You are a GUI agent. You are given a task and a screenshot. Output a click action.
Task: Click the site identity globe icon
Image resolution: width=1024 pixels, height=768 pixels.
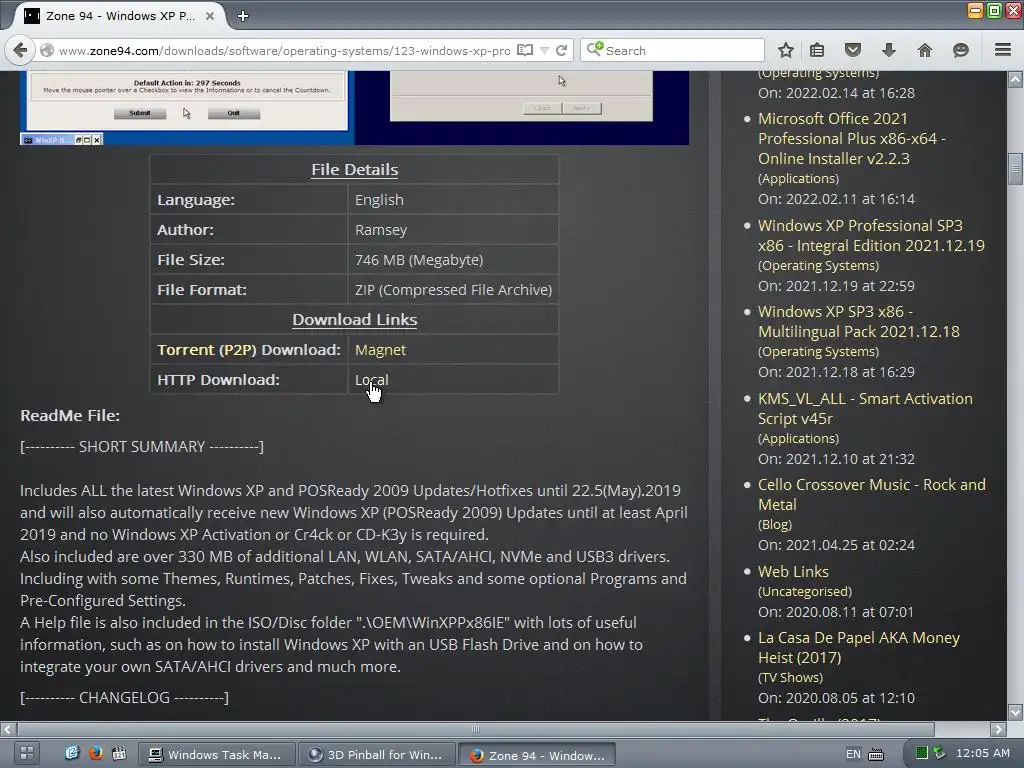point(46,50)
